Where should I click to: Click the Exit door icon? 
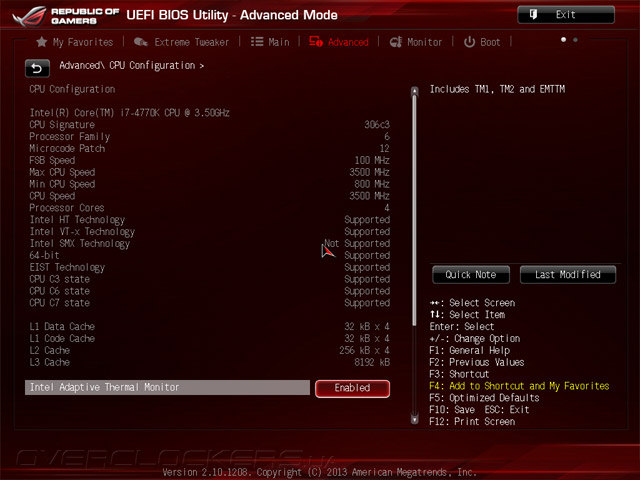533,15
